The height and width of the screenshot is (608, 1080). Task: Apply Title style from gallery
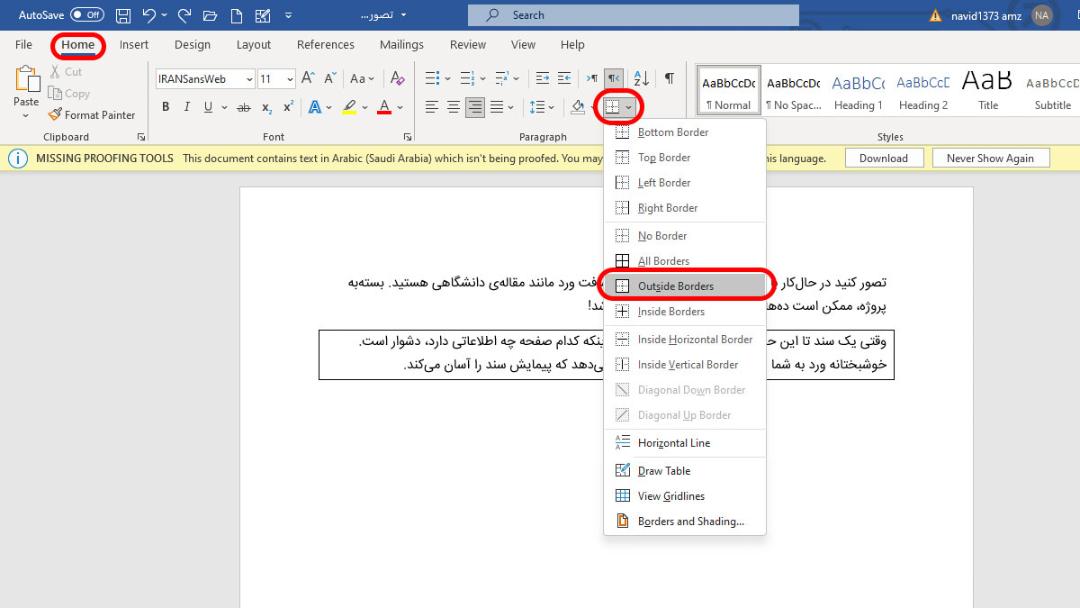[988, 91]
